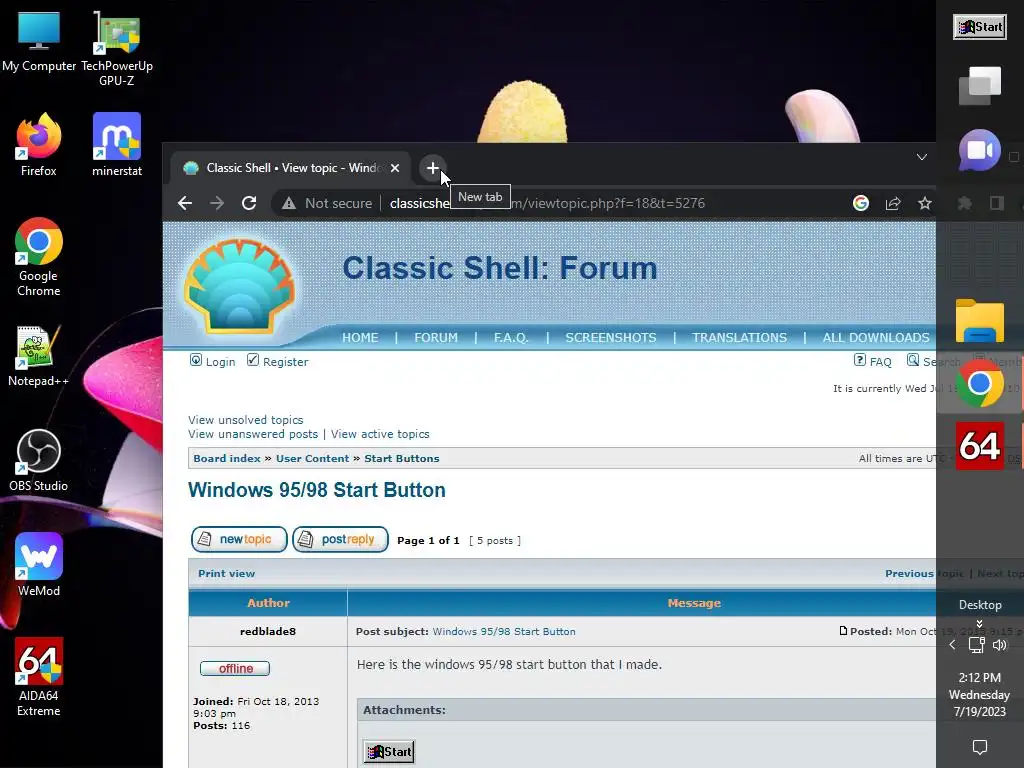Click the Register link
Viewport: 1024px width, 768px height.
278,361
